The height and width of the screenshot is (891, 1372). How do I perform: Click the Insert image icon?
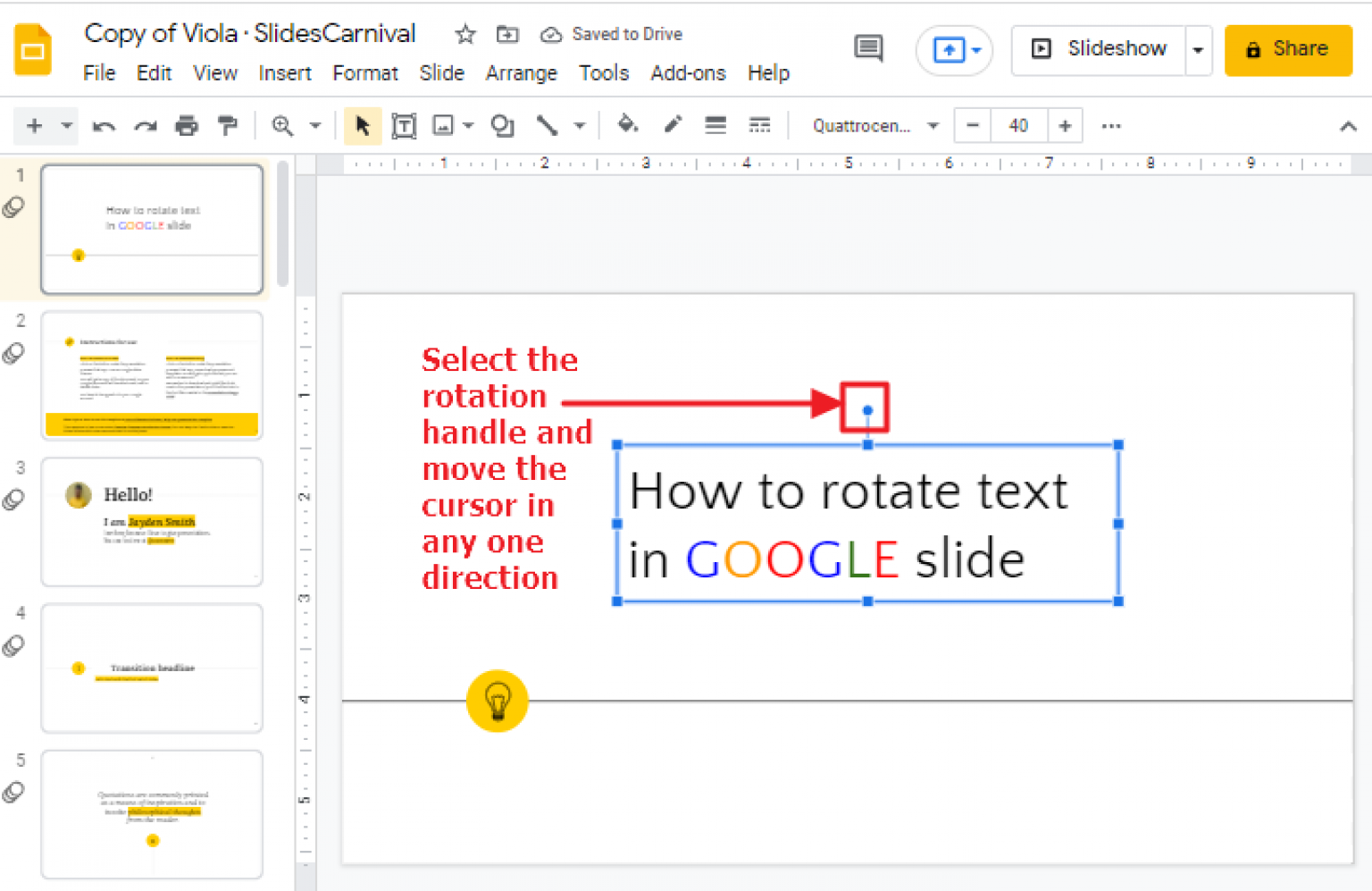tap(443, 126)
